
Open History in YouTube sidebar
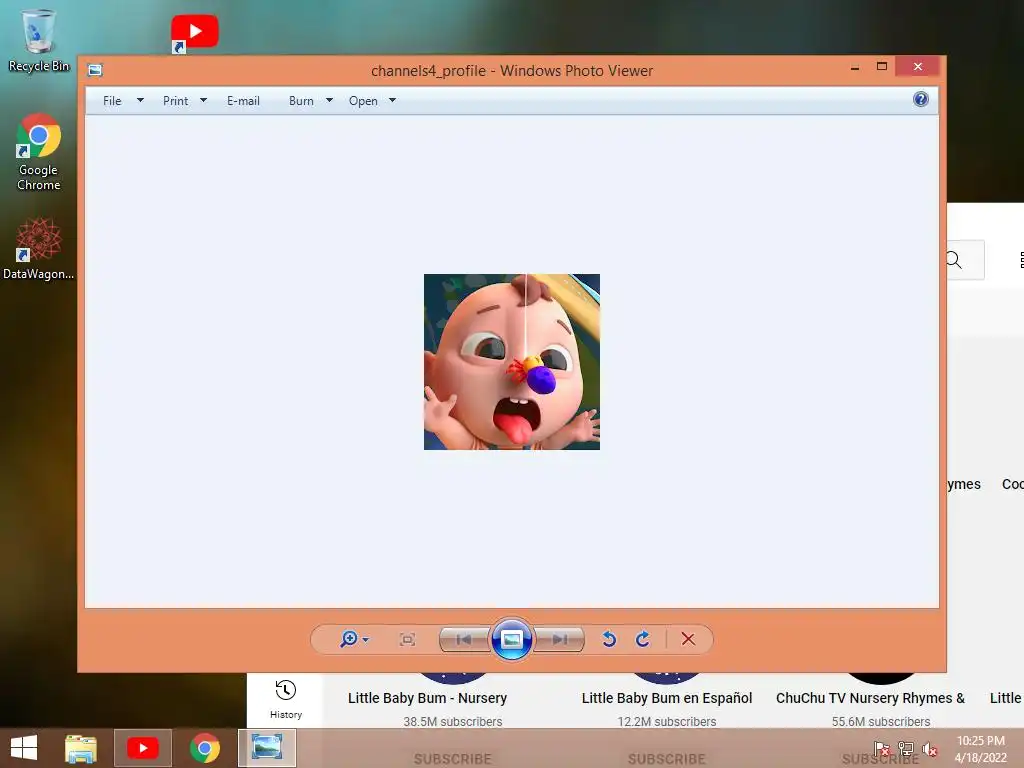click(285, 699)
